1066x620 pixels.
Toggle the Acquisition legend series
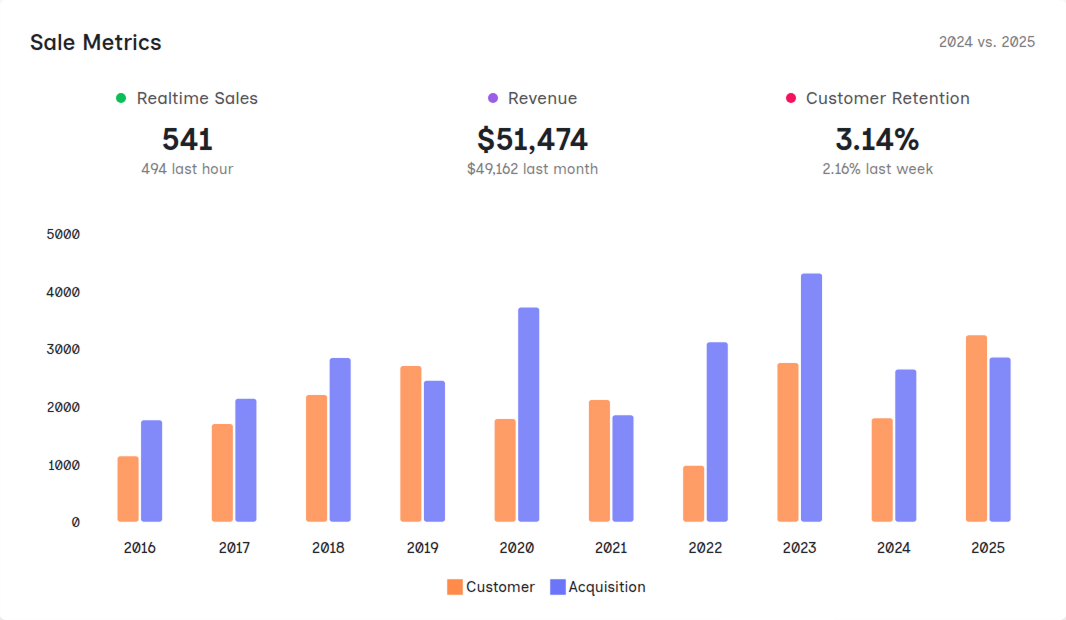[x=606, y=587]
